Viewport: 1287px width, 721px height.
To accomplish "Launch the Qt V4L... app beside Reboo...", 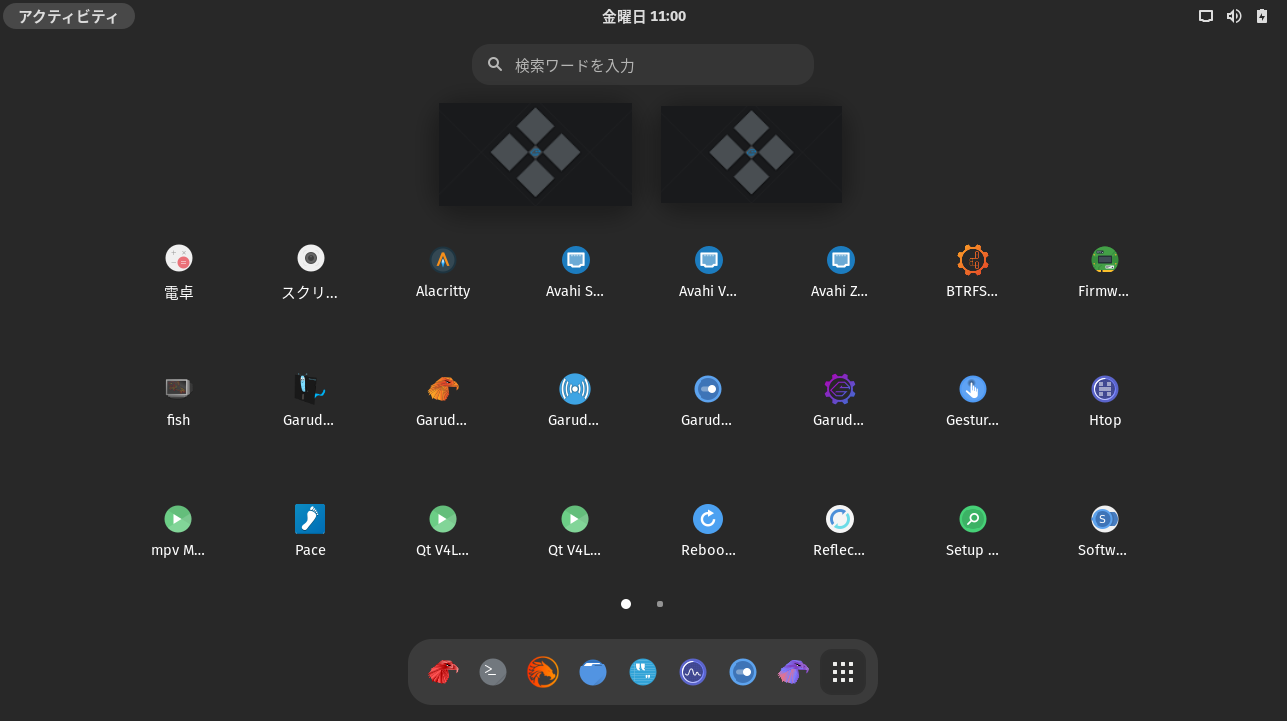I will (575, 530).
